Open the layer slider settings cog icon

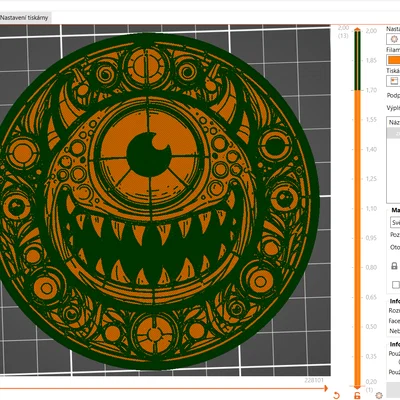pos(379,395)
